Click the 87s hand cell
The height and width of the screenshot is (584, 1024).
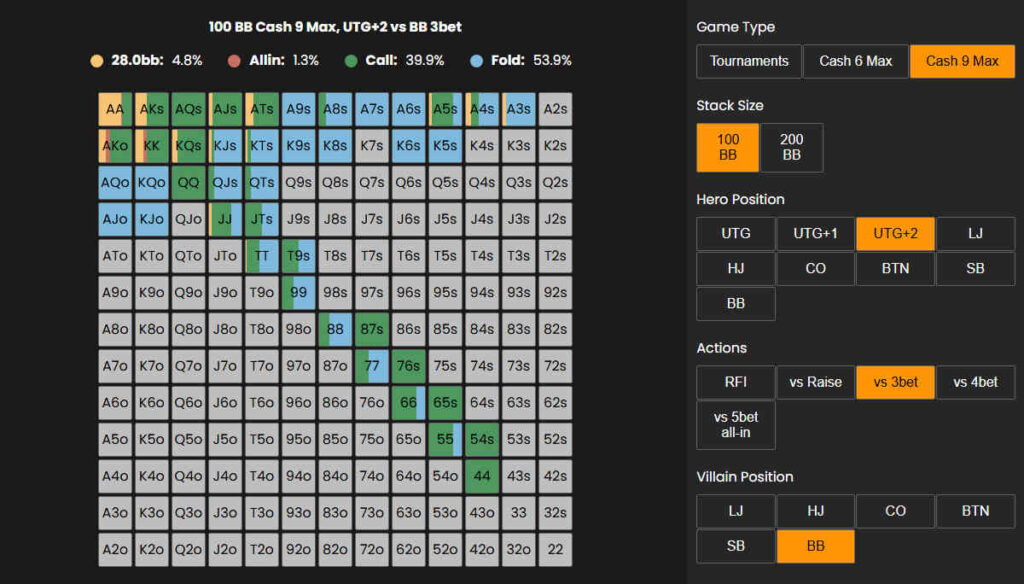click(372, 329)
